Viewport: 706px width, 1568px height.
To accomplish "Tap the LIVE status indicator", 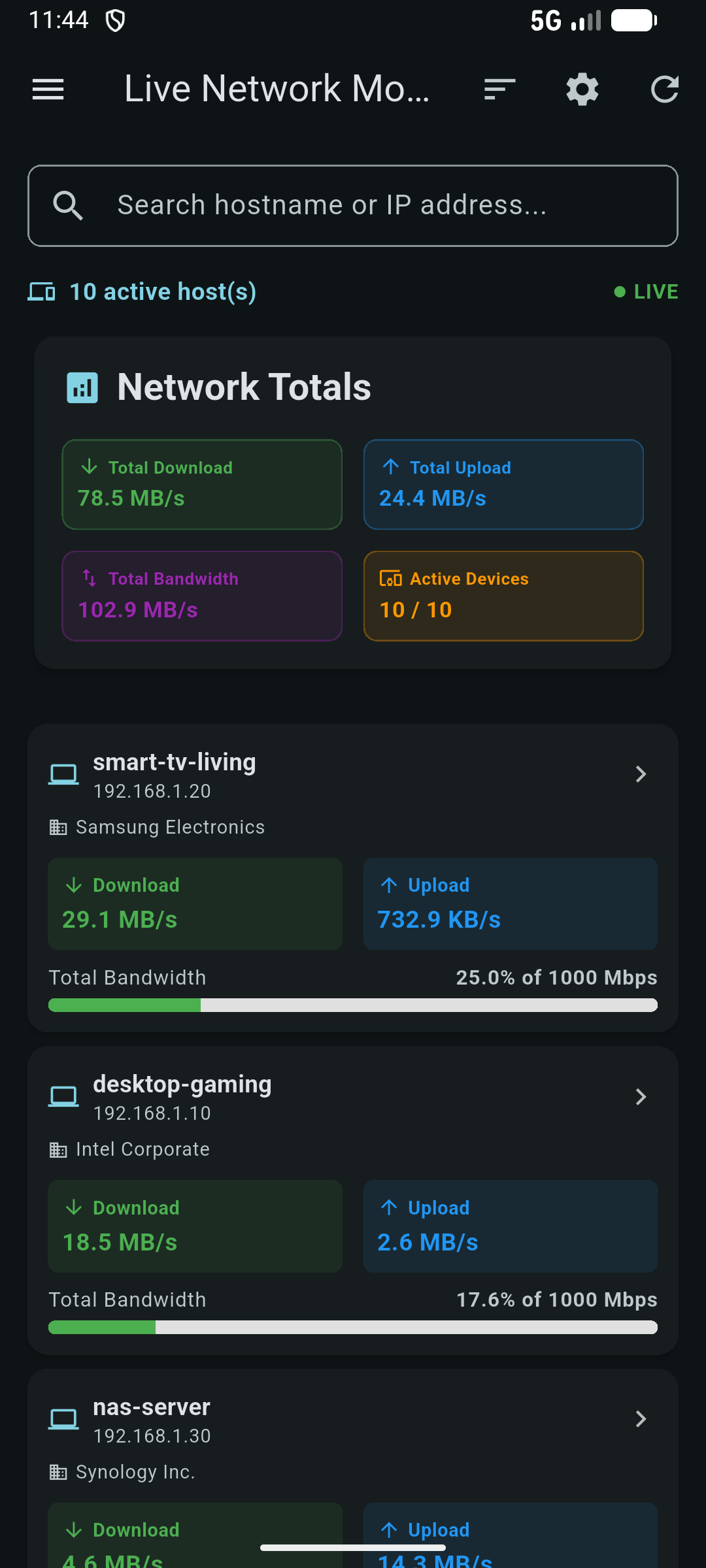I will pos(646,291).
